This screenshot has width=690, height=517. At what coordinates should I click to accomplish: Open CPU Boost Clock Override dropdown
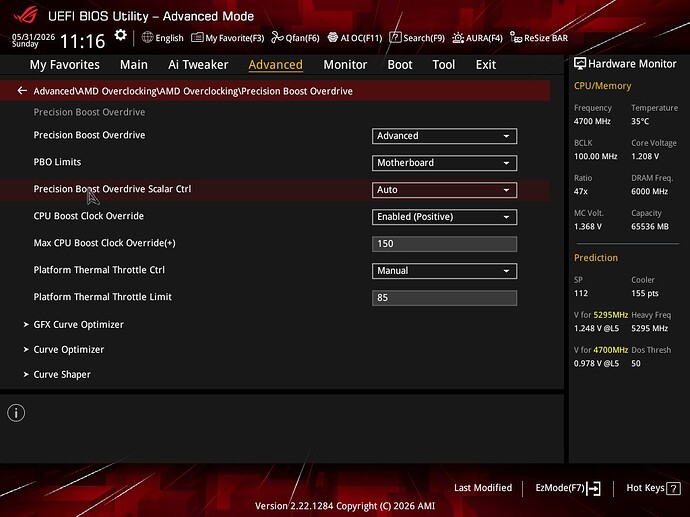[444, 217]
